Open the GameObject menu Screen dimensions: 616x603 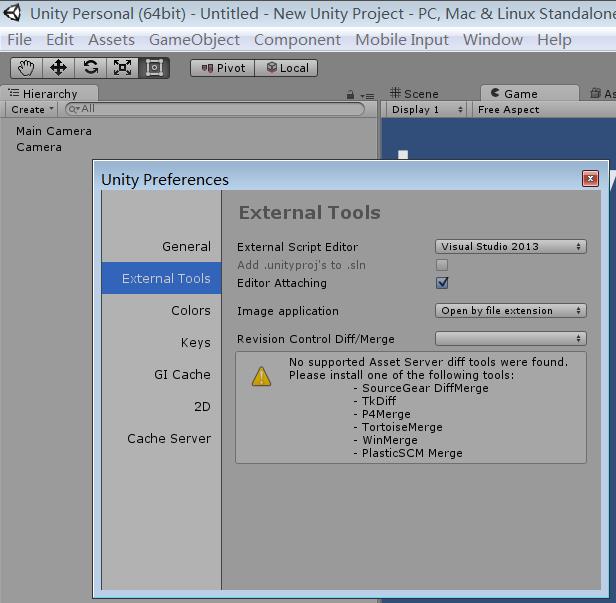(x=194, y=40)
